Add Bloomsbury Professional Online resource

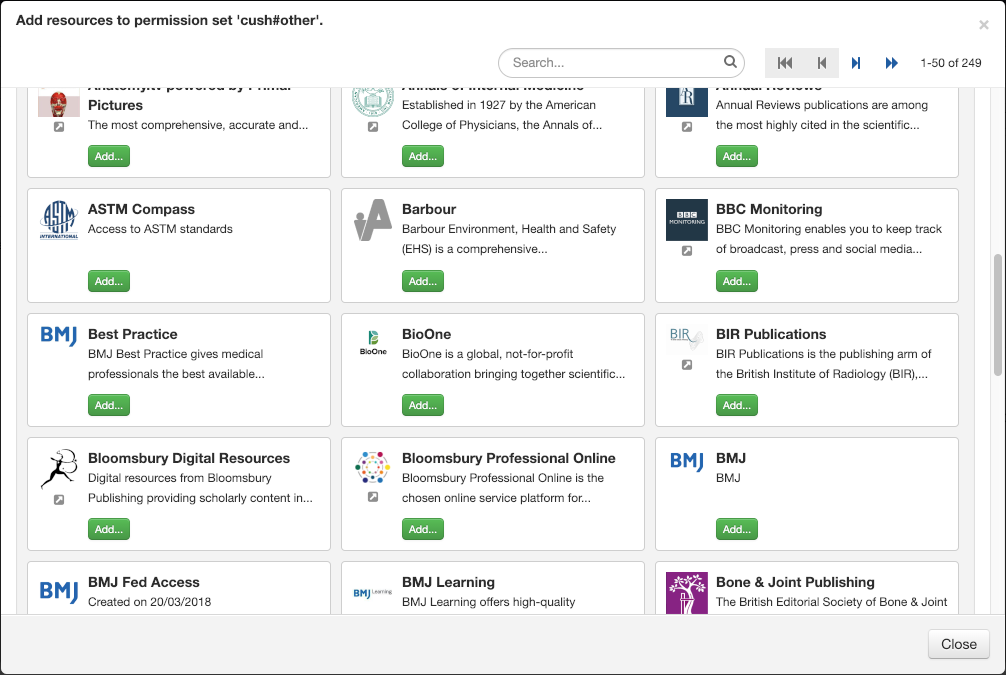coord(423,529)
